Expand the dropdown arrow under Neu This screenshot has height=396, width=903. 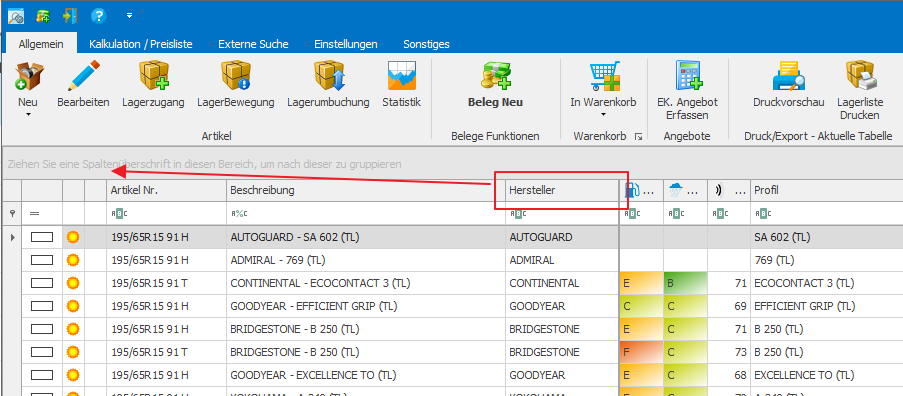[x=28, y=115]
